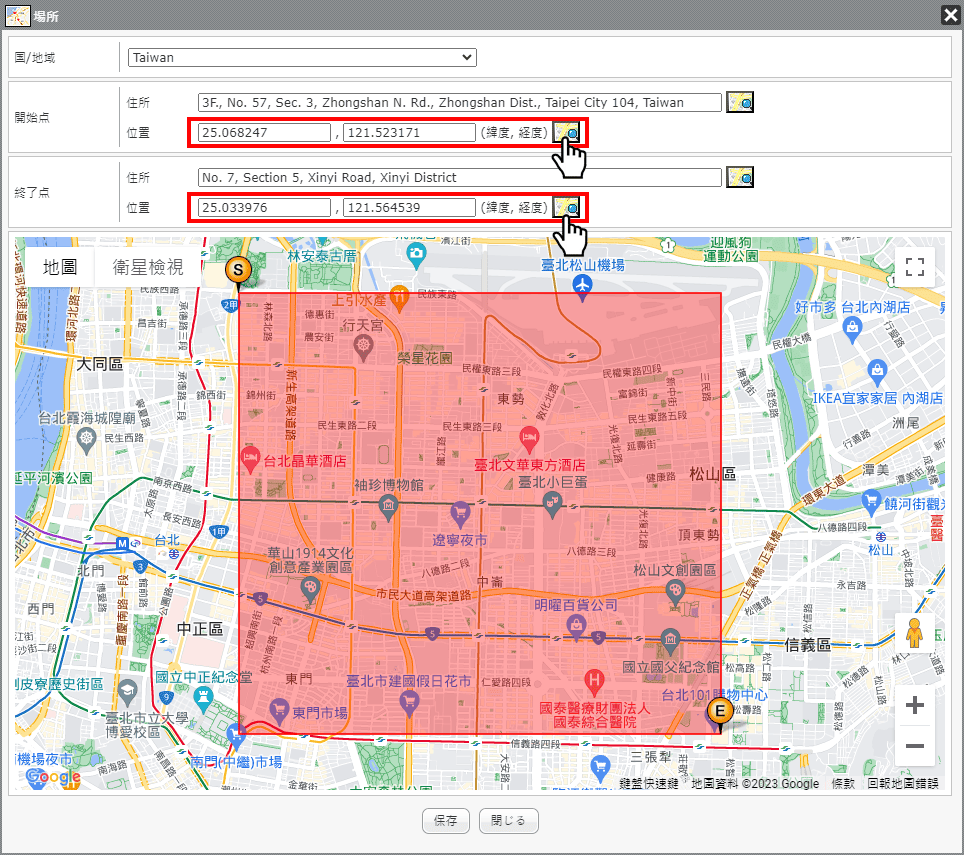964x855 pixels.
Task: Close the 場所 dialog with X
Action: coord(950,15)
